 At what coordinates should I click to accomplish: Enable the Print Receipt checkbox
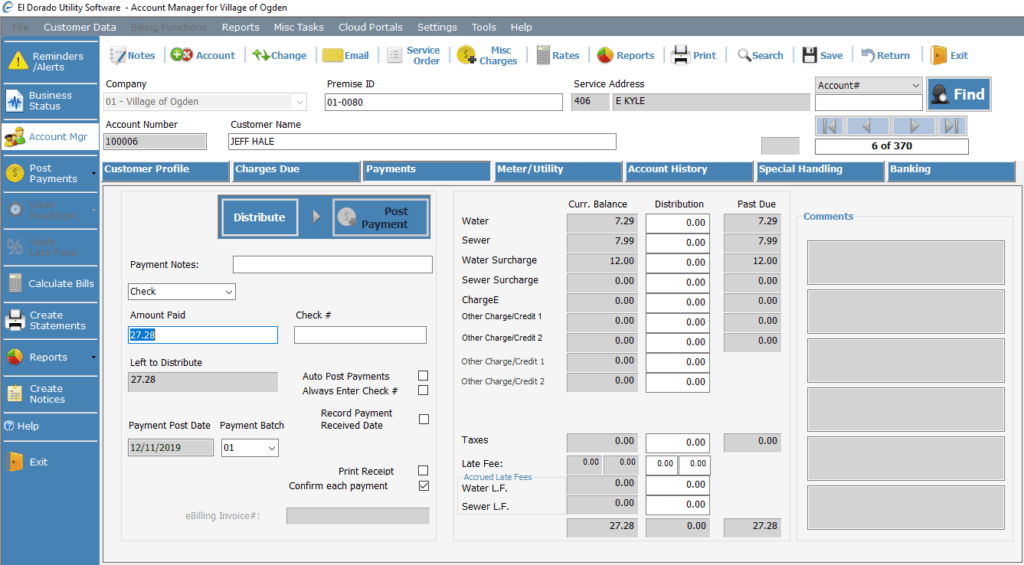423,470
